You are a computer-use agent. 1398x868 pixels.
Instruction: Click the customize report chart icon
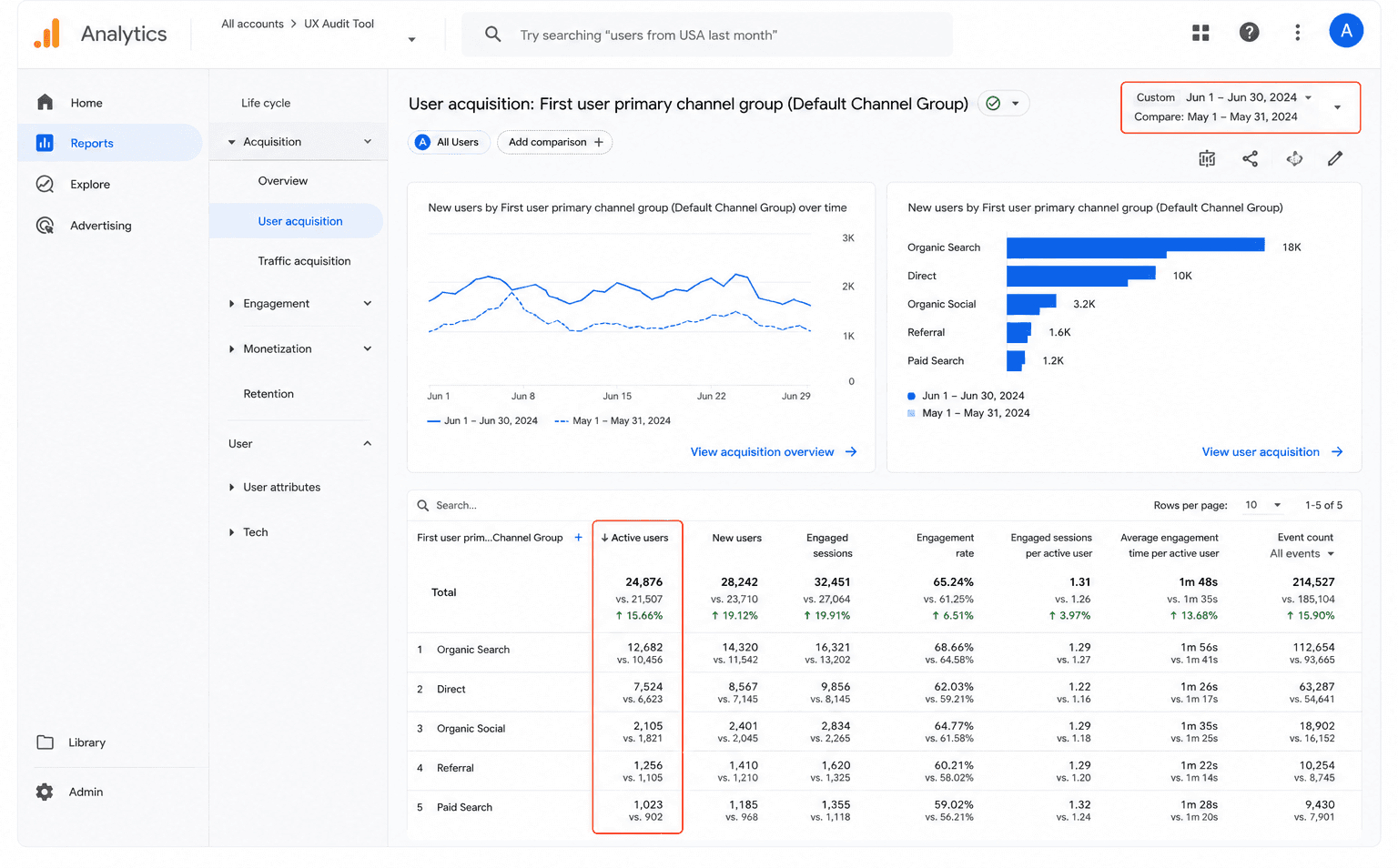coord(1207,158)
